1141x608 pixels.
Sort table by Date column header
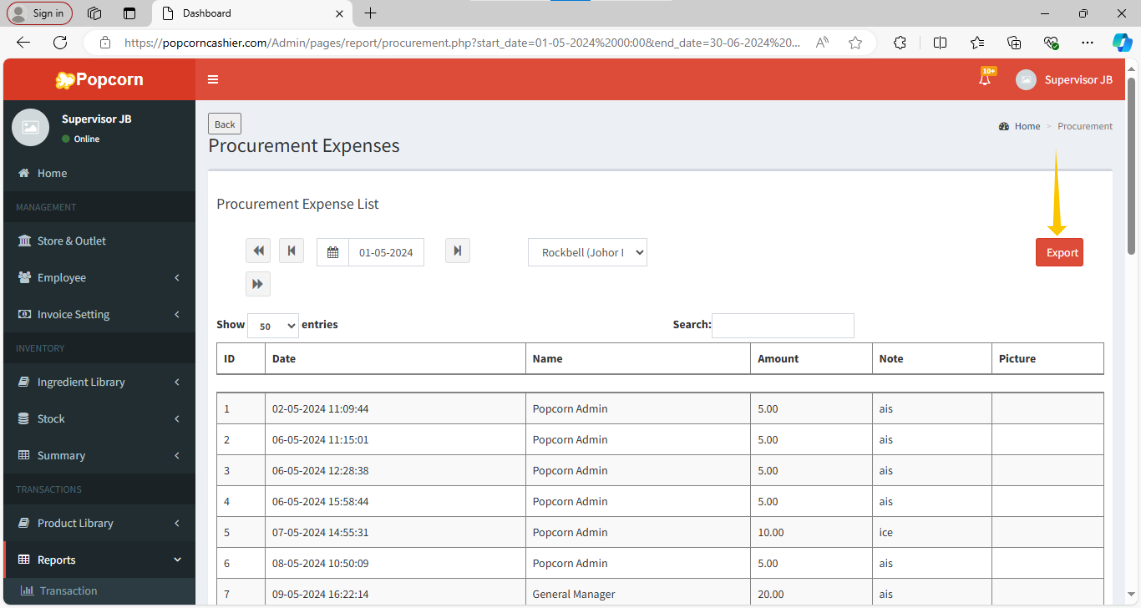[395, 359]
